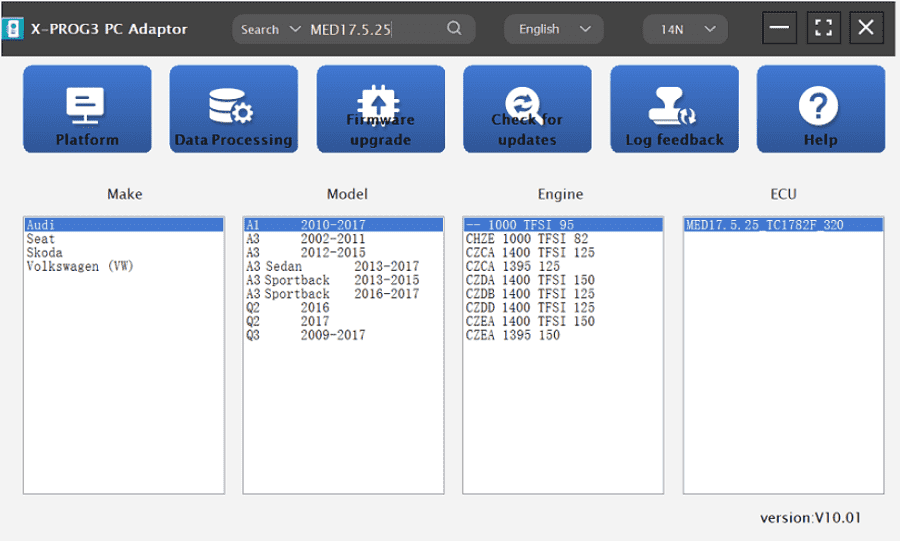This screenshot has width=900, height=541.
Task: Click the X-PROG3 app logo icon
Action: 13,29
